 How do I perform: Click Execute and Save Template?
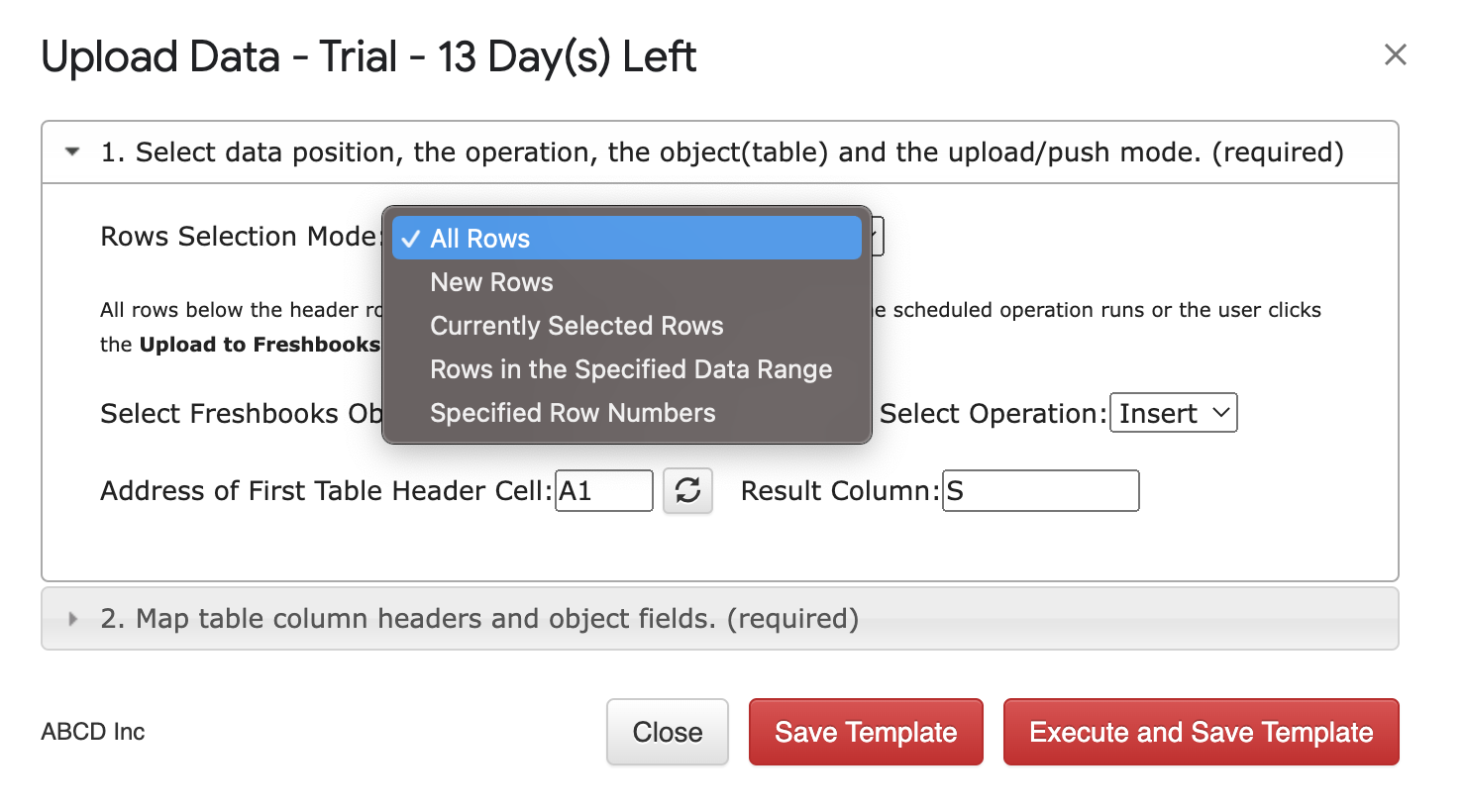[1201, 732]
